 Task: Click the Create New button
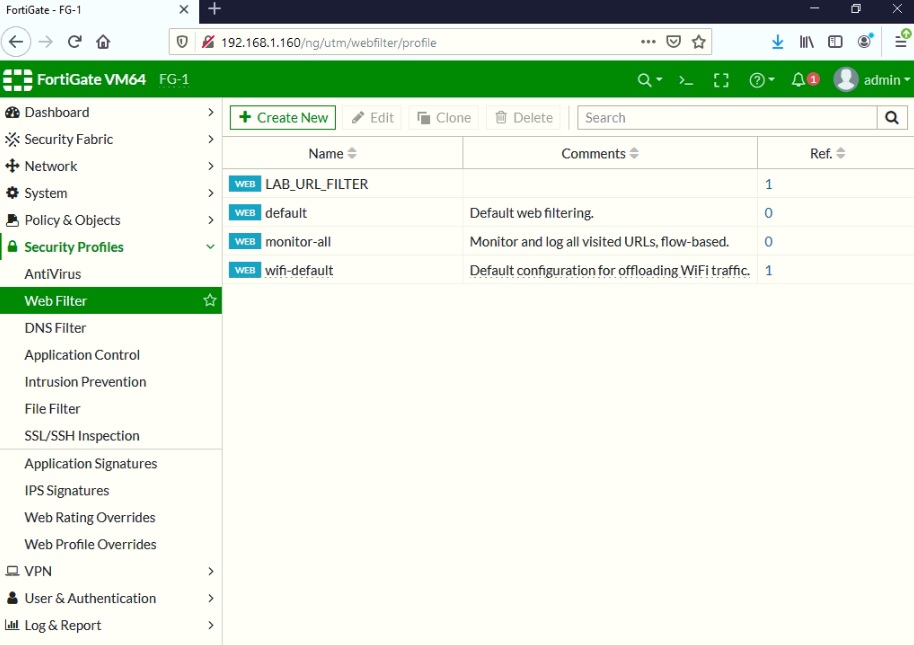click(x=282, y=117)
